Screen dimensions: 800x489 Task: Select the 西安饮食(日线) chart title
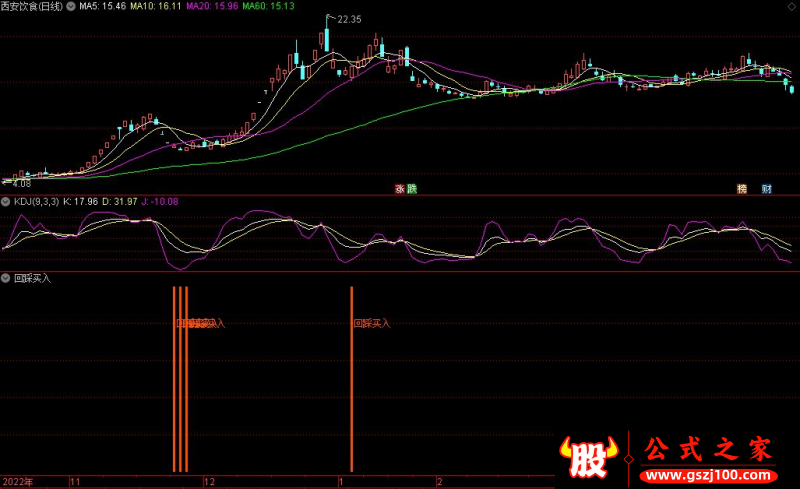[32, 6]
